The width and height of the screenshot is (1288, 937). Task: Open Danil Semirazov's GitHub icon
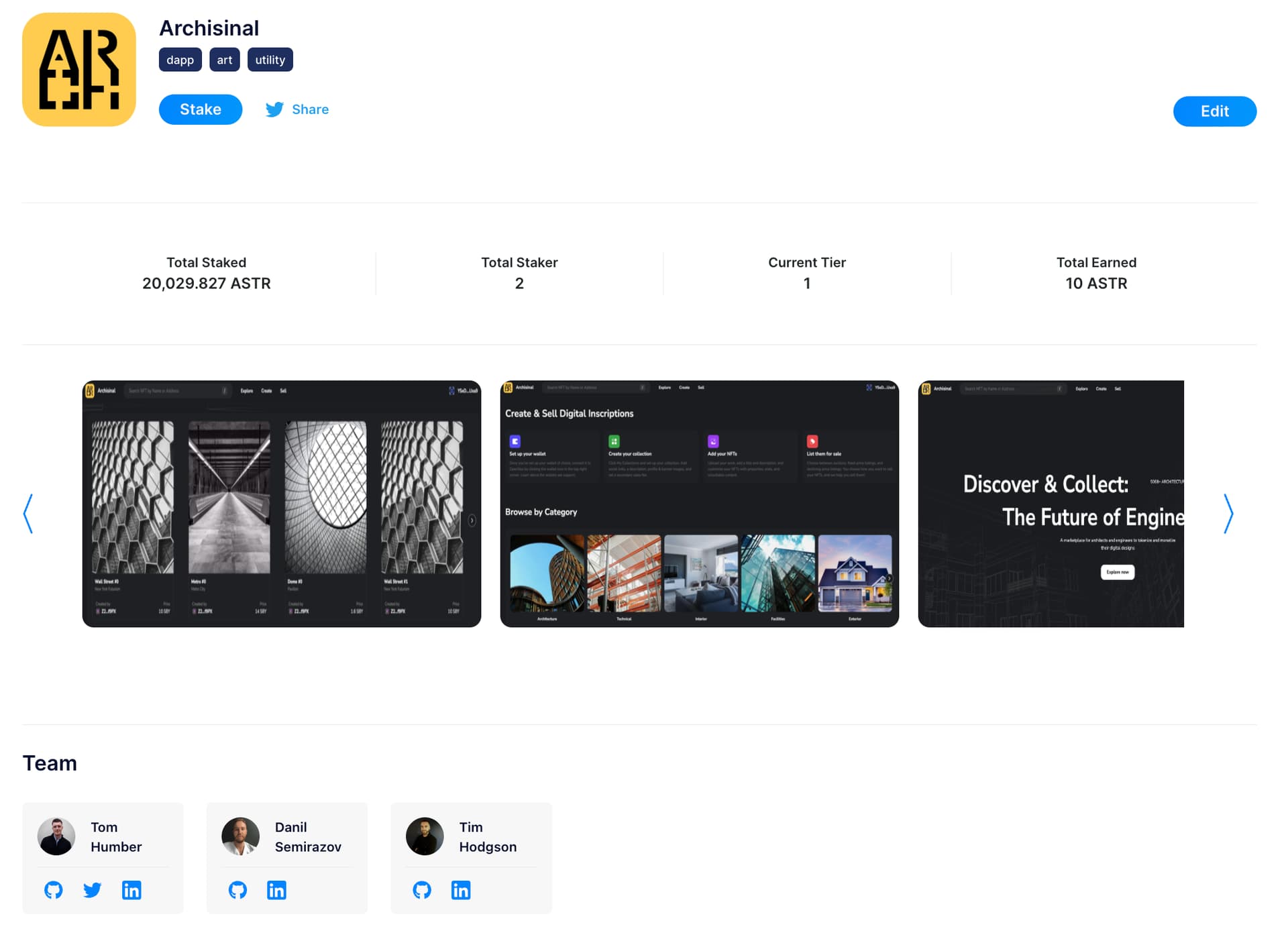[237, 890]
